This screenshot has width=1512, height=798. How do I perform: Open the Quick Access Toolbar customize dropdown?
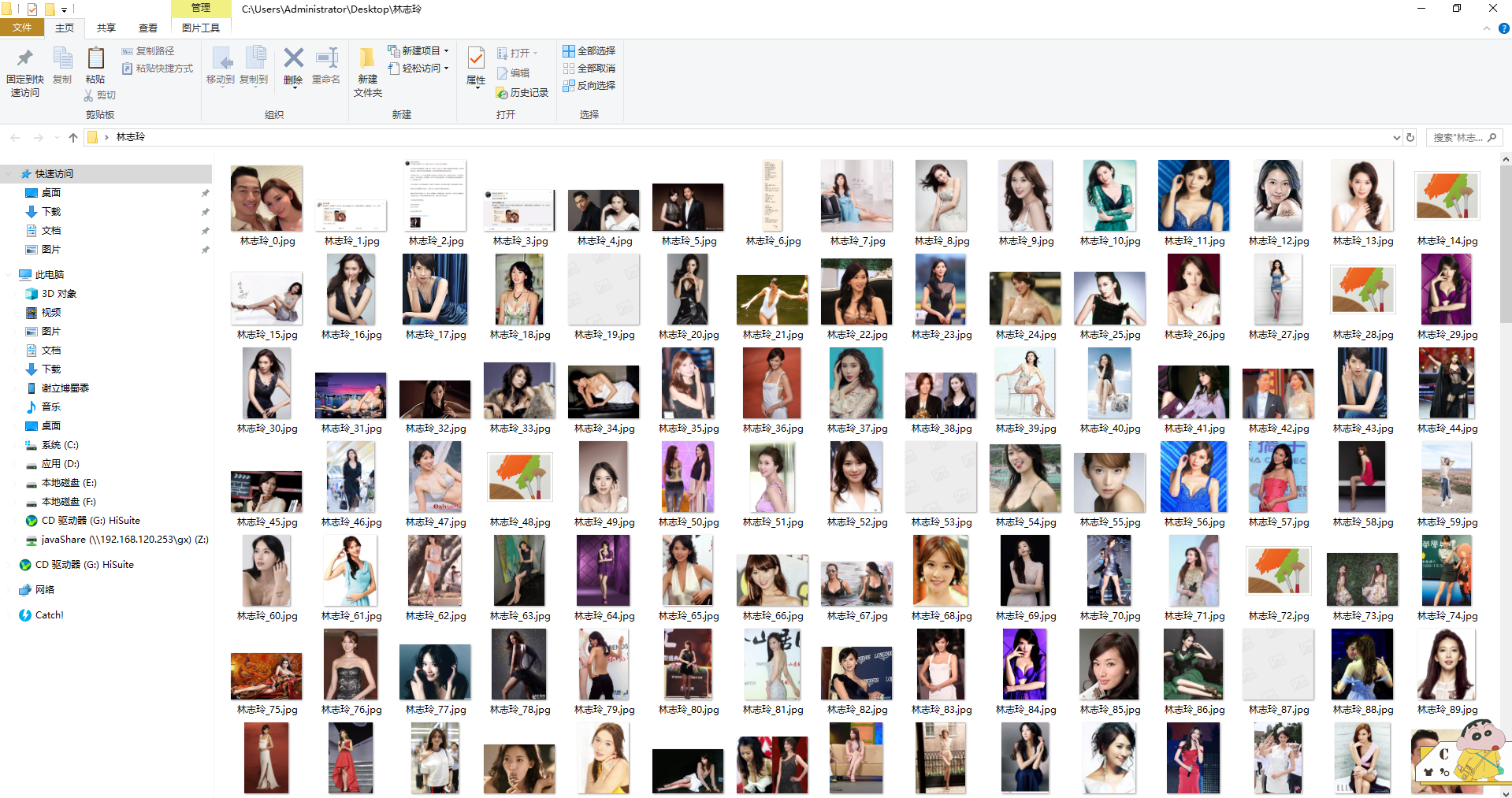64,9
